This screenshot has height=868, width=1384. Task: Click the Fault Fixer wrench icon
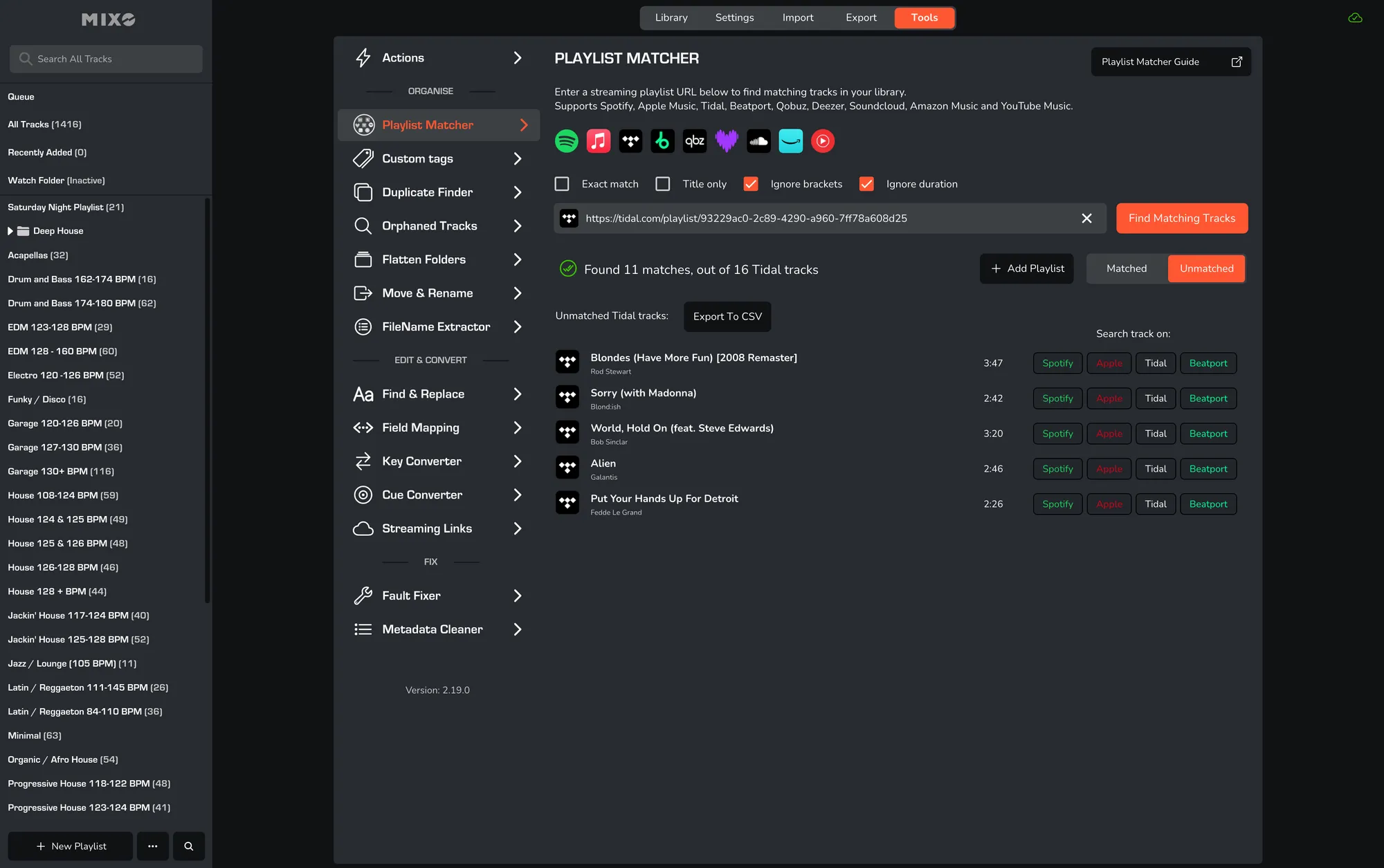pyautogui.click(x=363, y=595)
